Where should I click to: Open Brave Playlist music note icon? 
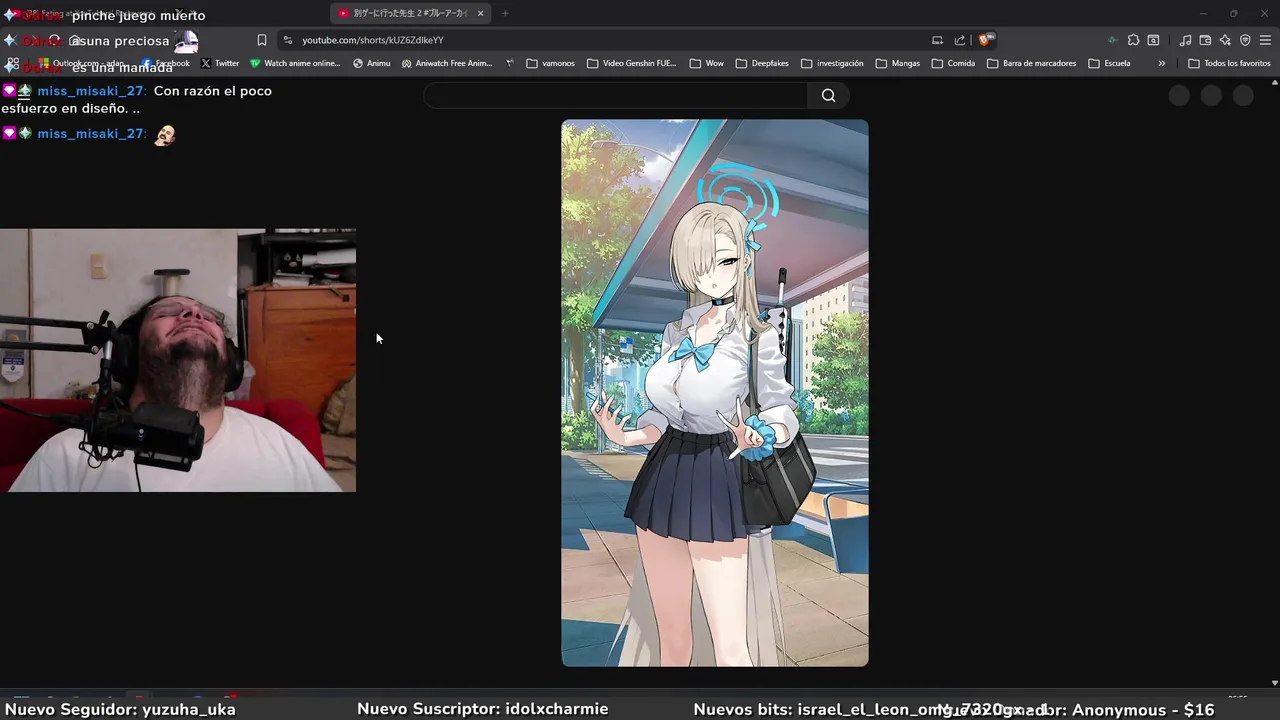tap(1185, 40)
